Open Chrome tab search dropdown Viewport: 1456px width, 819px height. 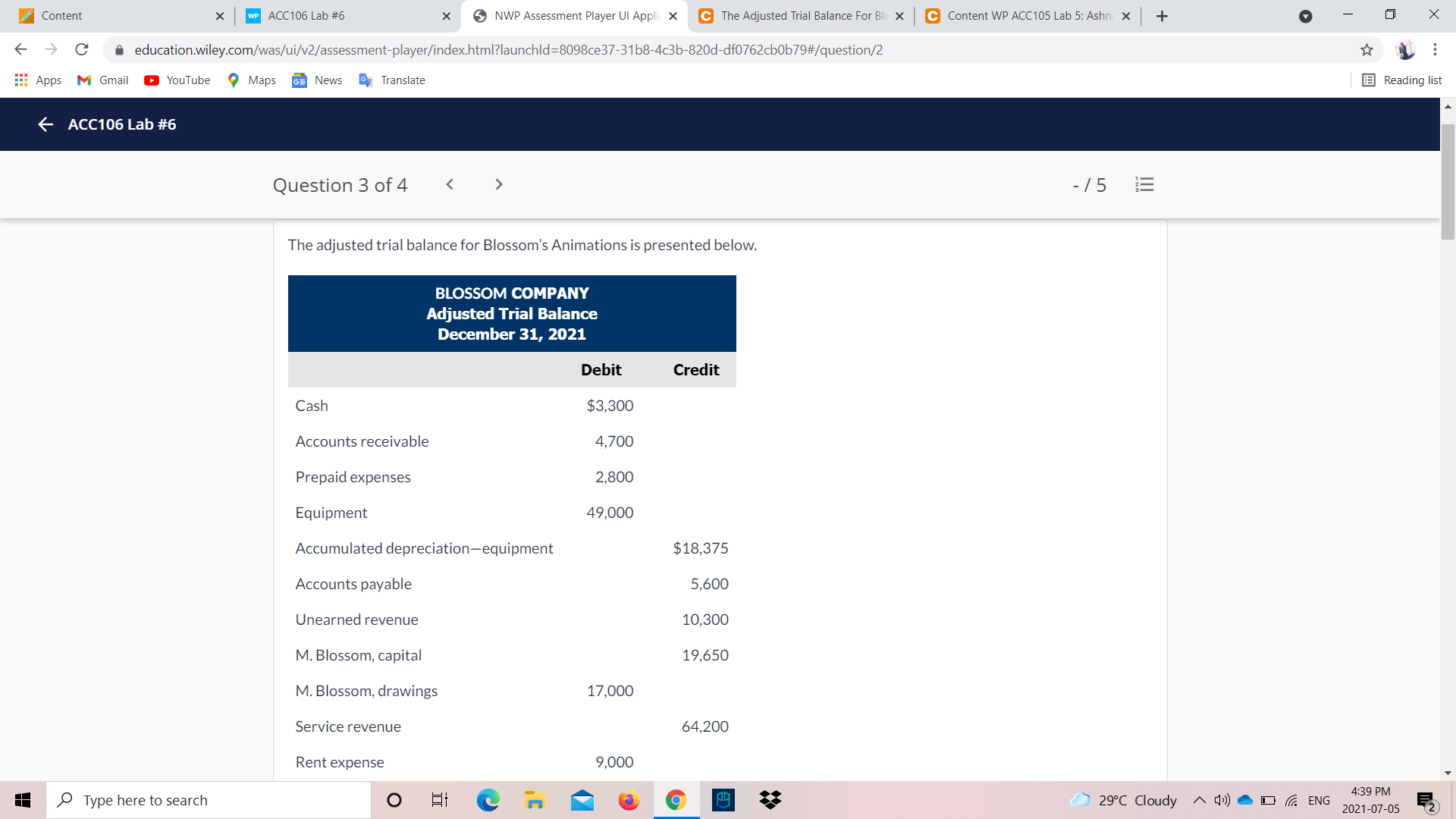[1305, 16]
